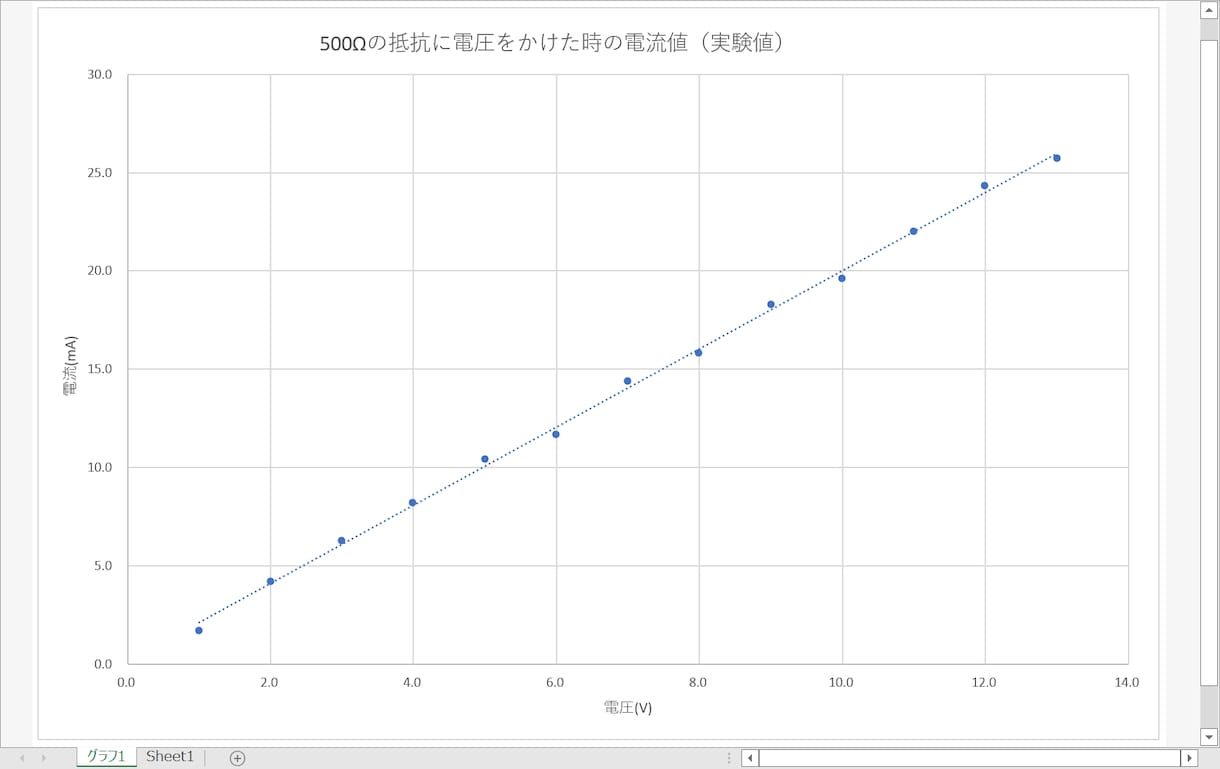Select the data point at 3.0 V
1220x769 pixels.
pyautogui.click(x=341, y=540)
